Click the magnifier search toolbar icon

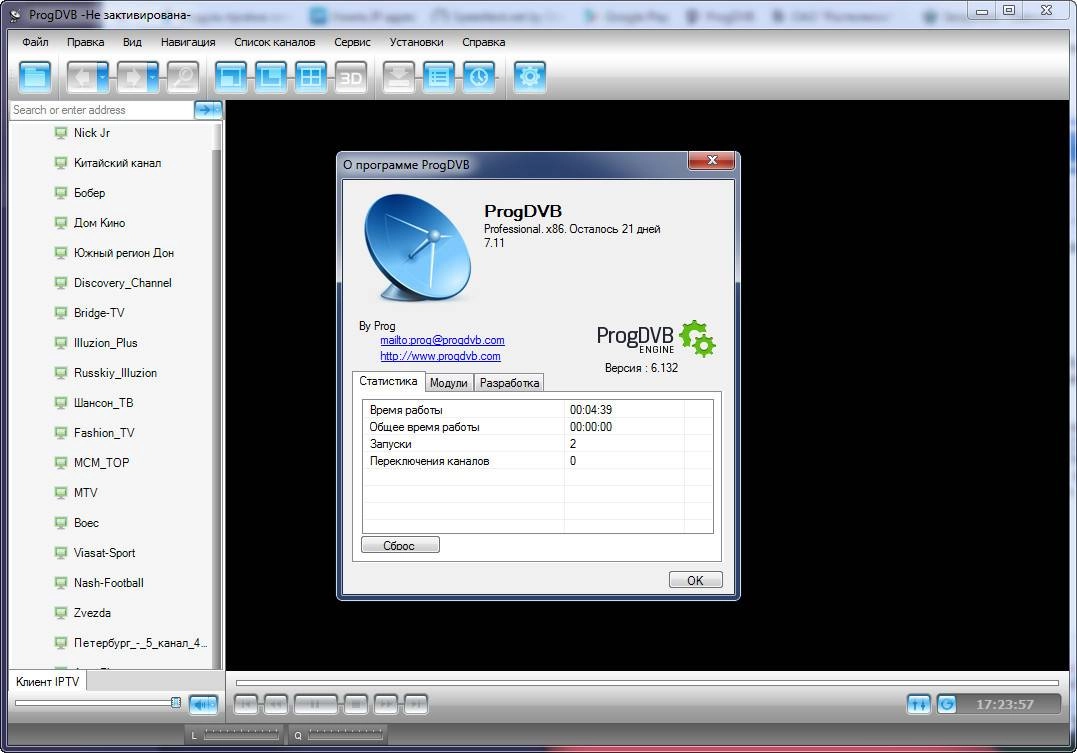point(183,77)
